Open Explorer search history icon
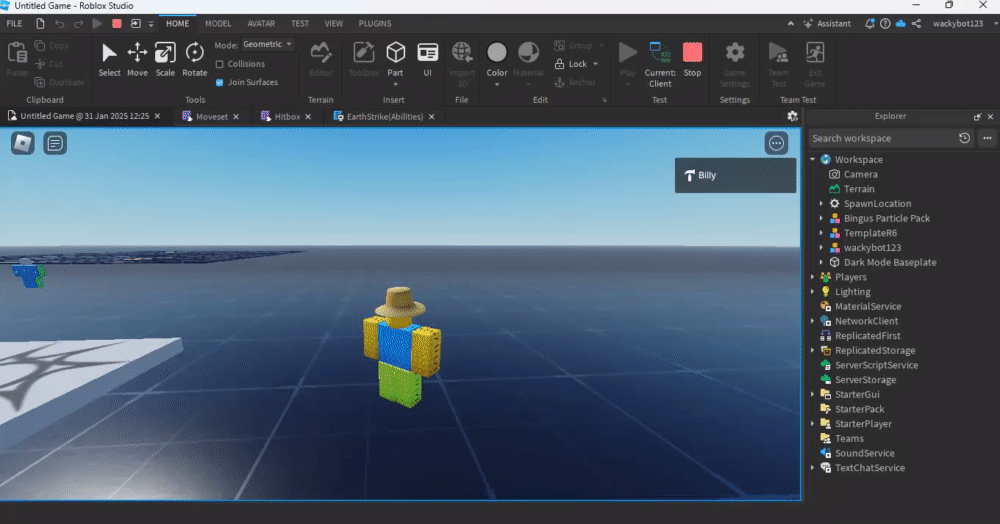The image size is (1000, 524). (x=964, y=138)
